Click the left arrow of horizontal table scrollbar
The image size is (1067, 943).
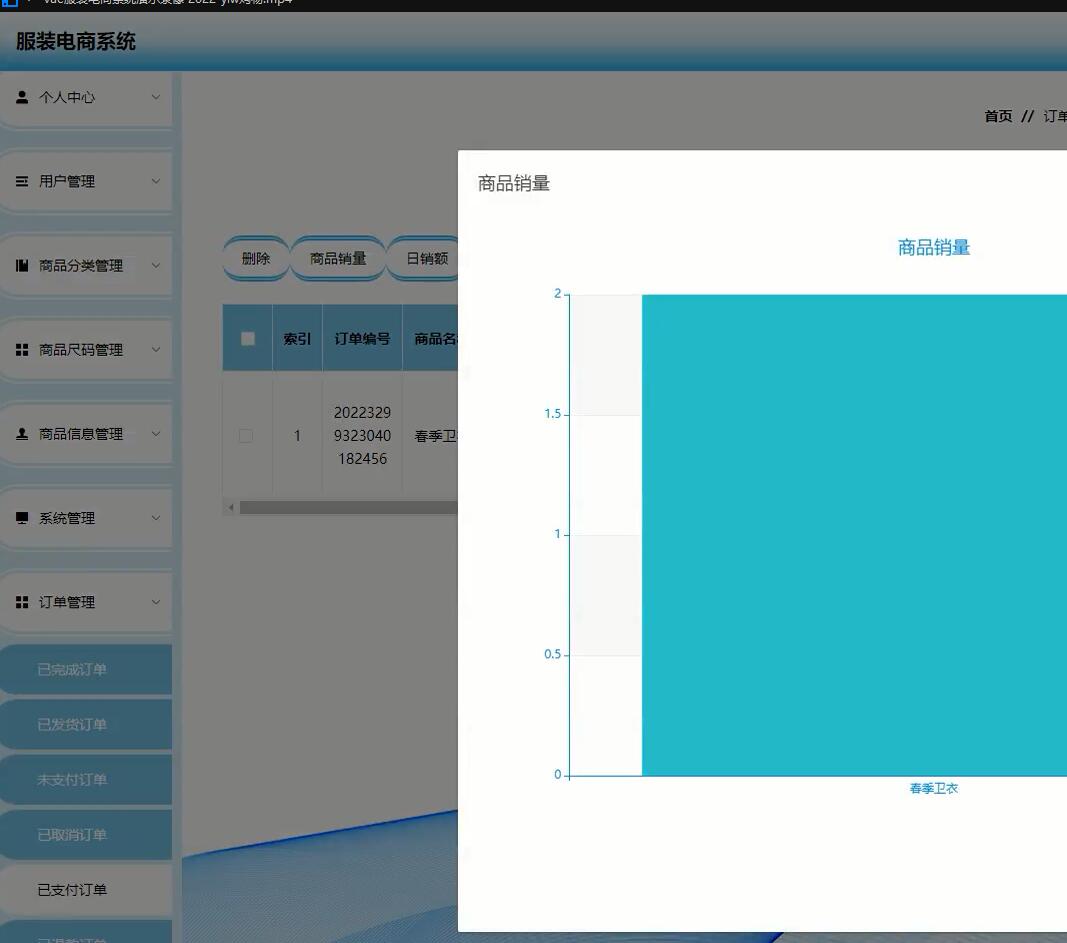[x=231, y=508]
